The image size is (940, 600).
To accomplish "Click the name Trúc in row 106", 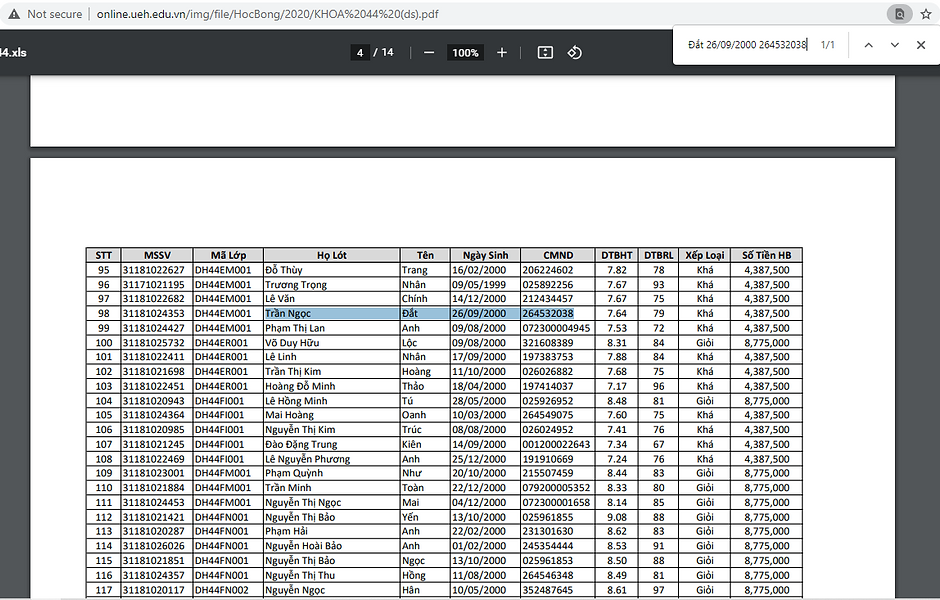I will 411,430.
